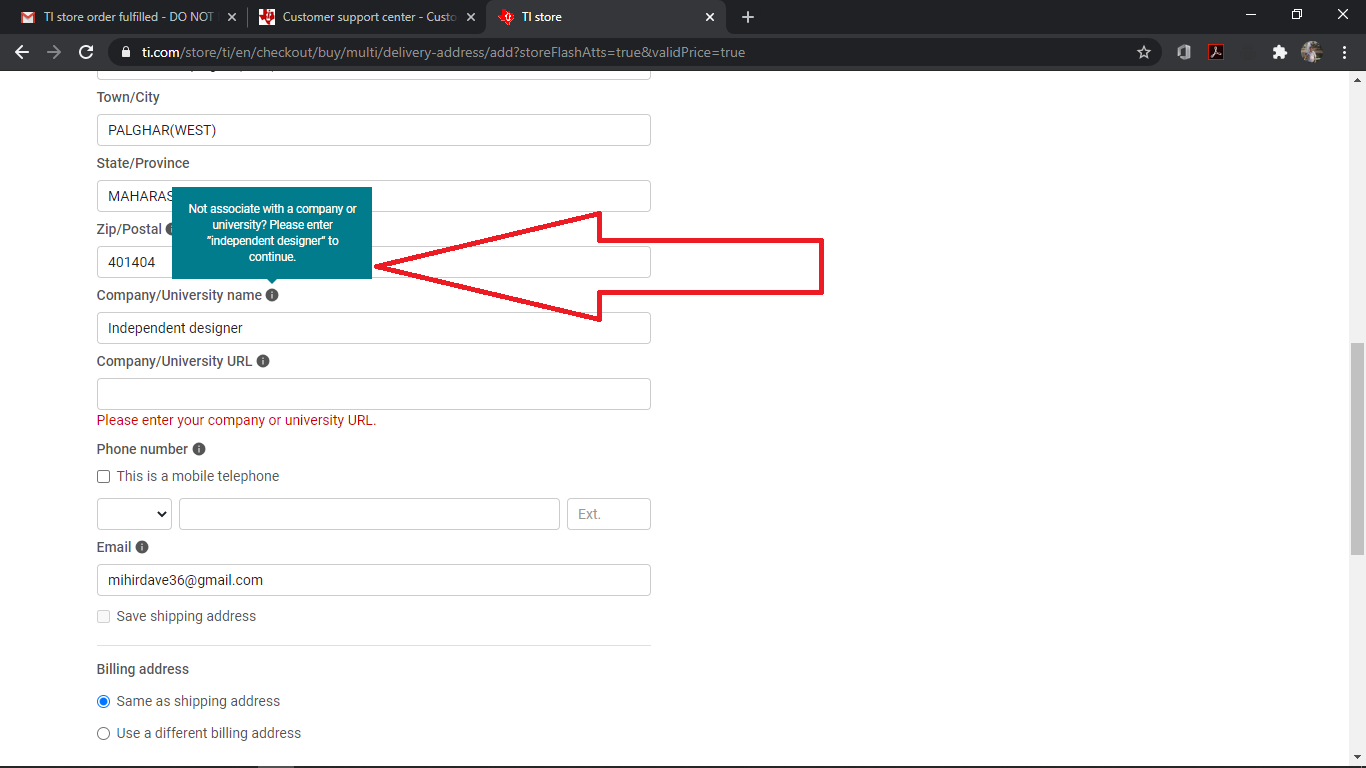
Task: Close the TI store tab
Action: click(710, 17)
